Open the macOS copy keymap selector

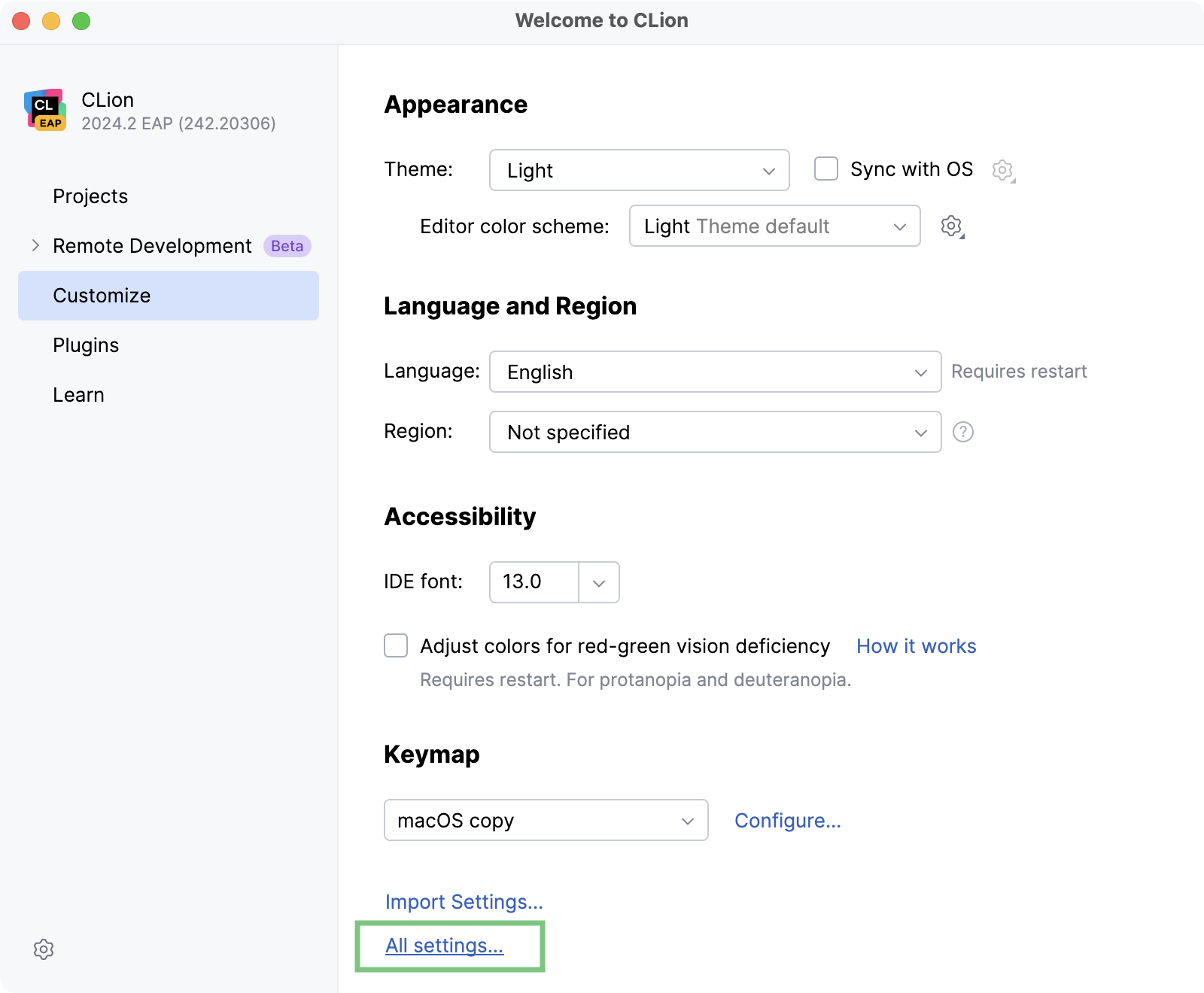click(x=546, y=821)
